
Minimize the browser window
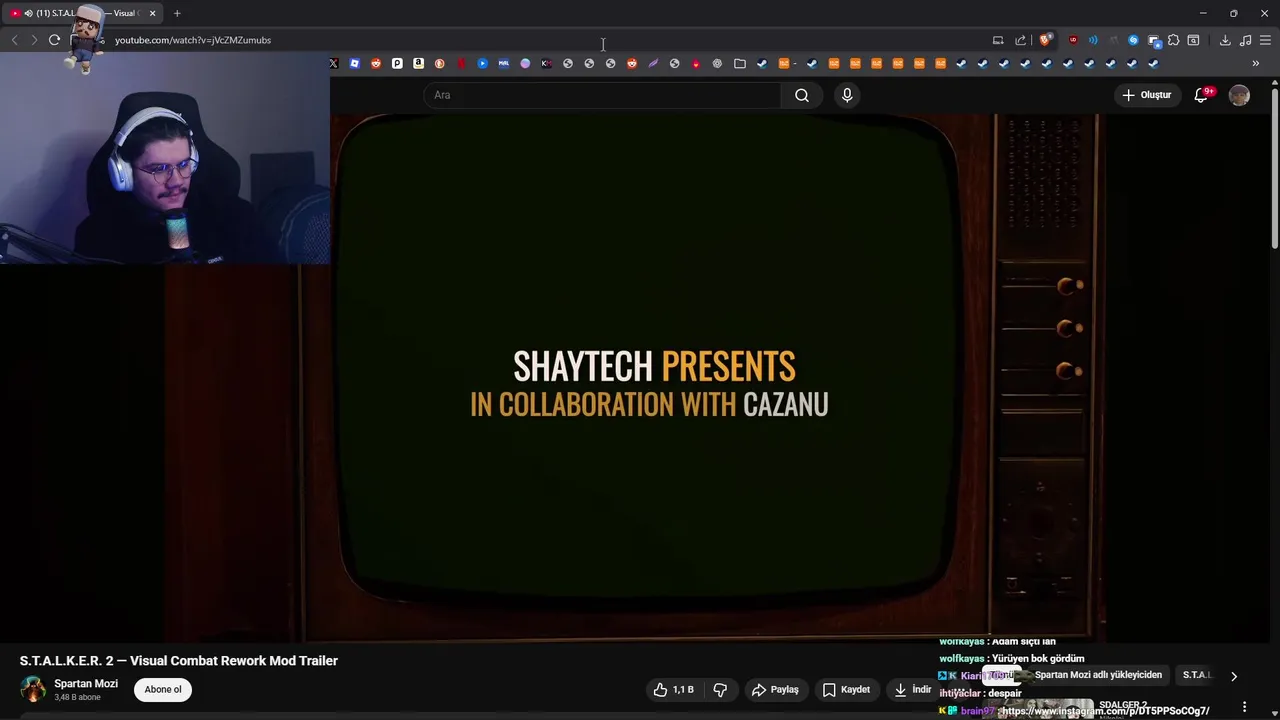[x=1203, y=13]
